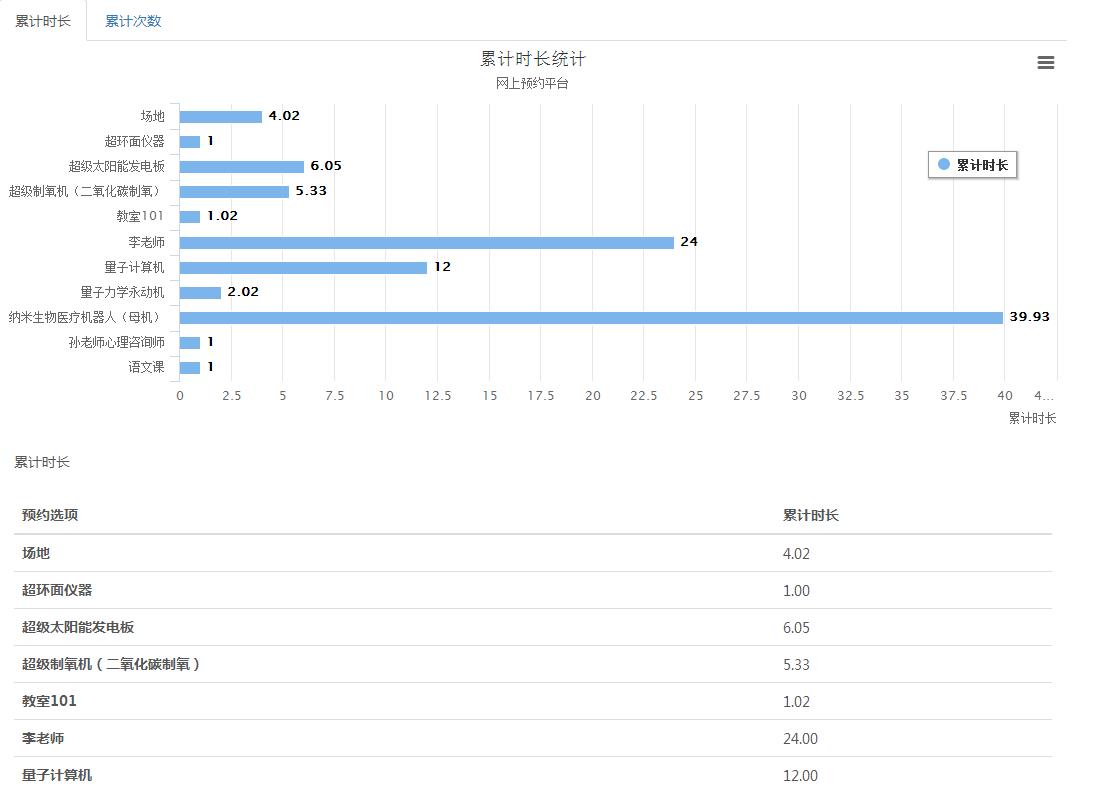Click the 预约选项 column header
Image resolution: width=1101 pixels, height=788 pixels.
point(50,515)
